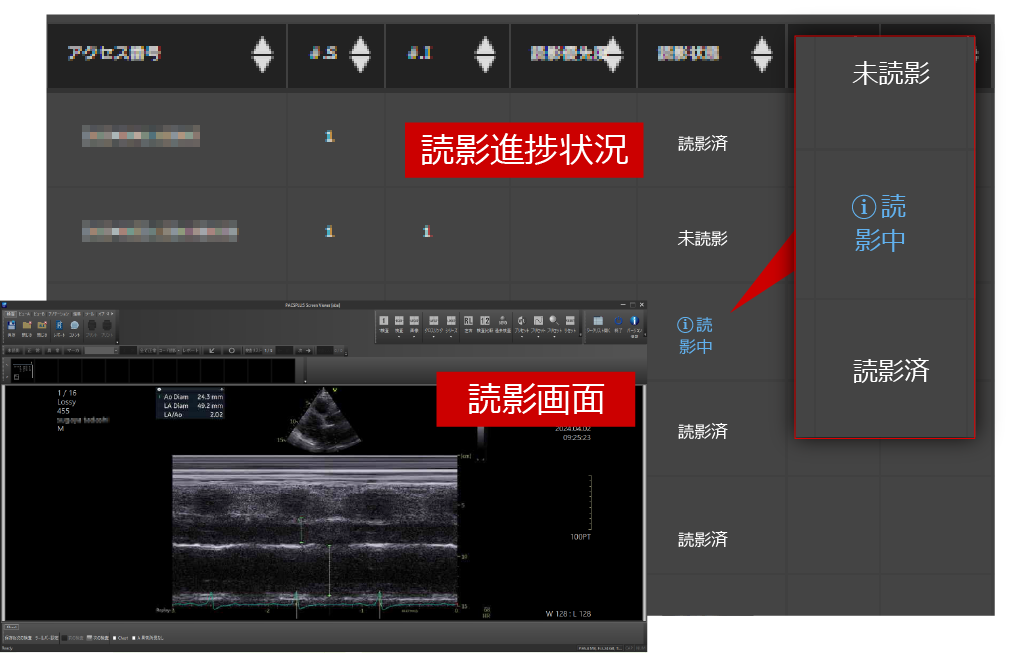The height and width of the screenshot is (653, 1013).
Task: Choose 読影済 in the status popup
Action: [890, 371]
